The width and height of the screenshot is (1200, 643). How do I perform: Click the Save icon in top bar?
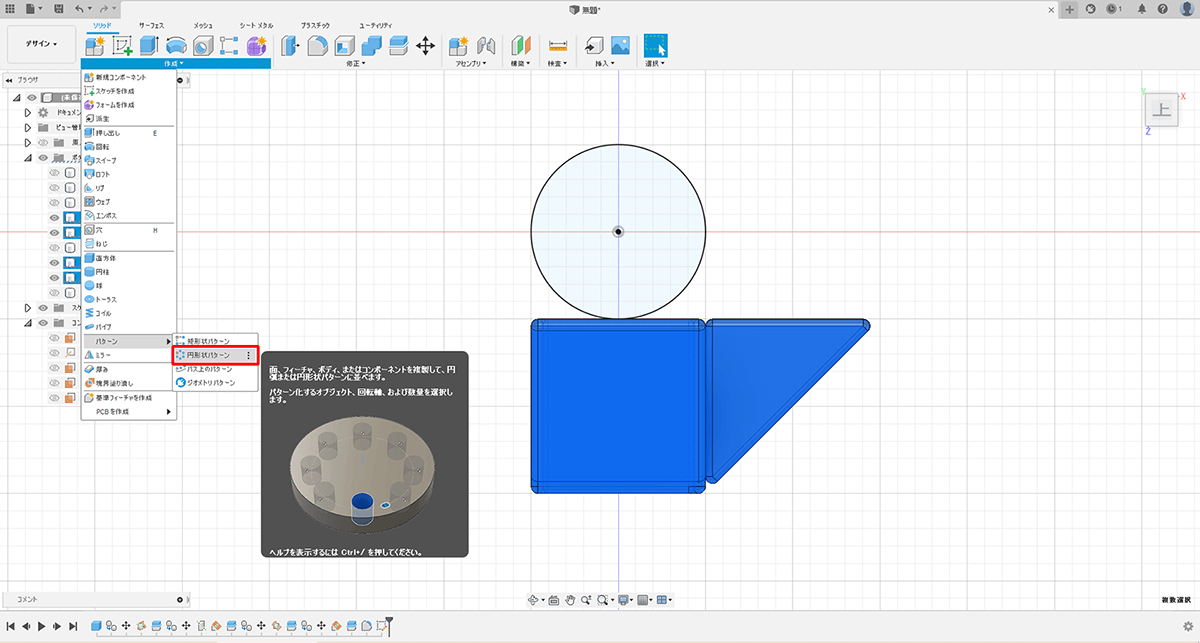point(61,9)
